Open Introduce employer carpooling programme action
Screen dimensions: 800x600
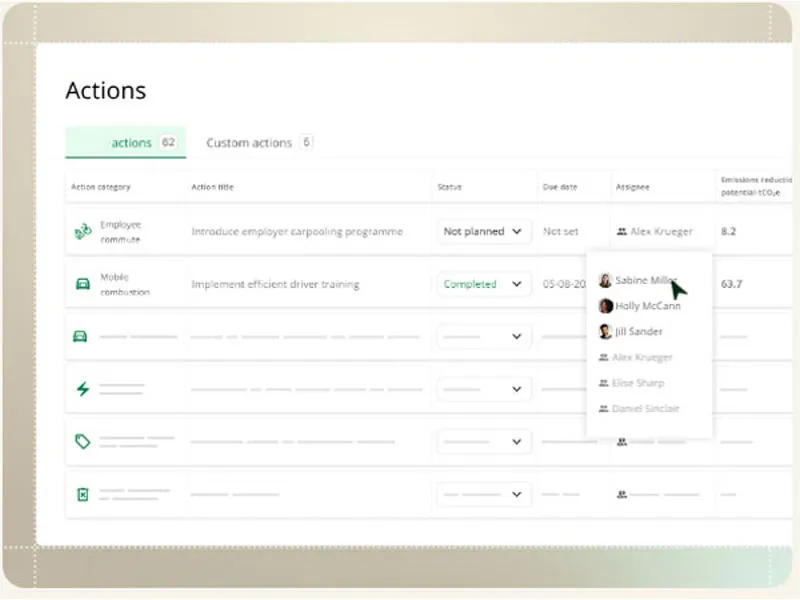[297, 232]
